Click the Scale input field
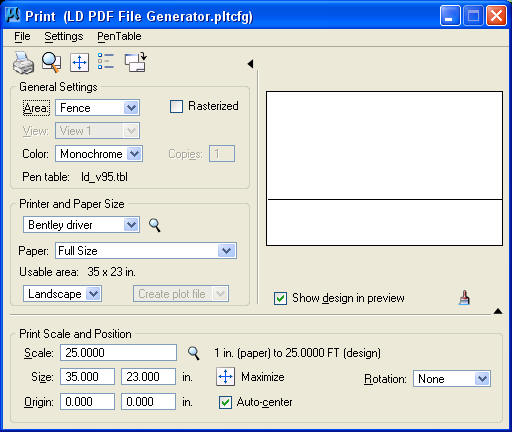 click(118, 353)
